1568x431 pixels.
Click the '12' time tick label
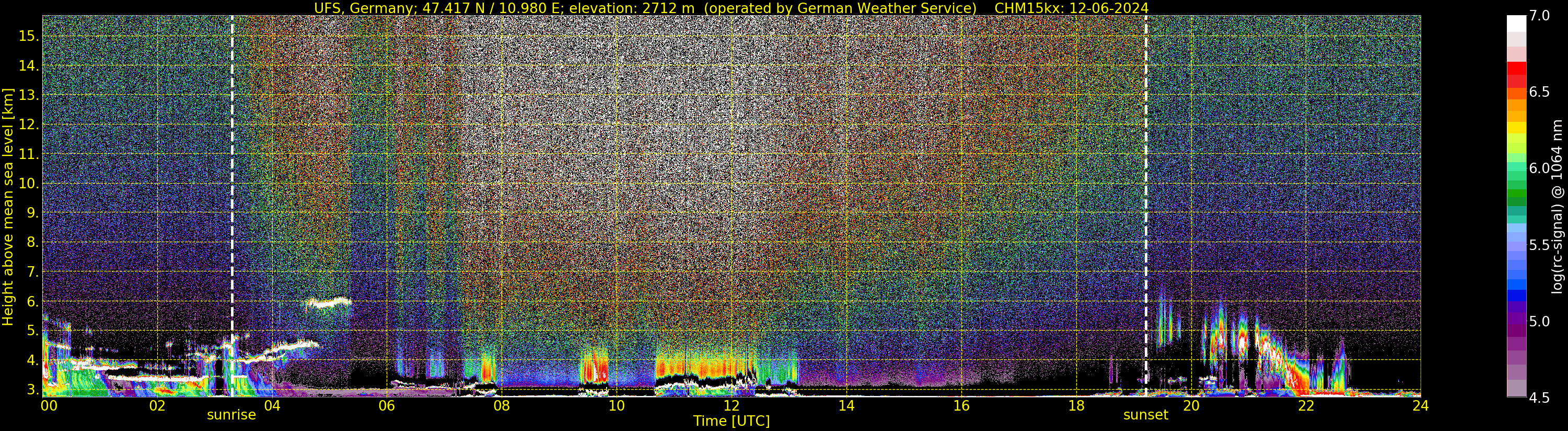click(731, 406)
